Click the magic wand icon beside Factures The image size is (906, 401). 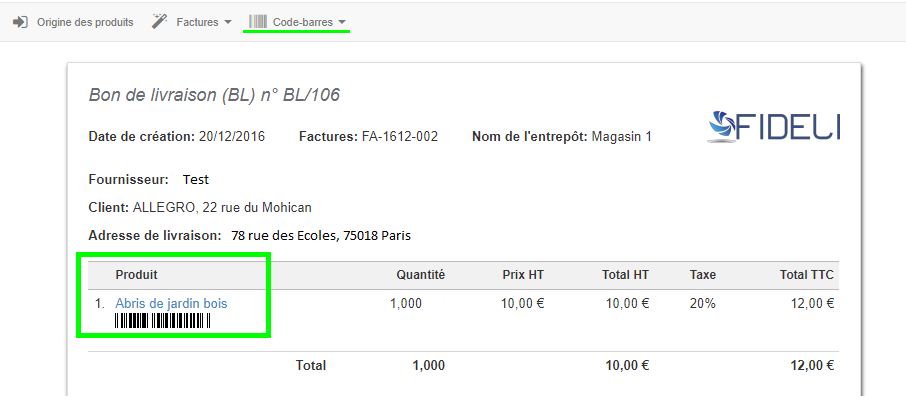[x=160, y=21]
